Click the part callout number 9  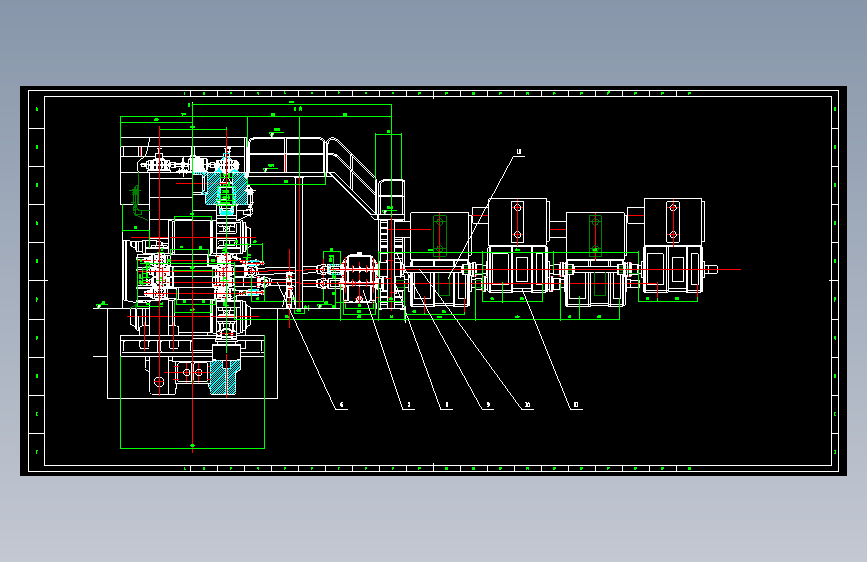point(488,405)
